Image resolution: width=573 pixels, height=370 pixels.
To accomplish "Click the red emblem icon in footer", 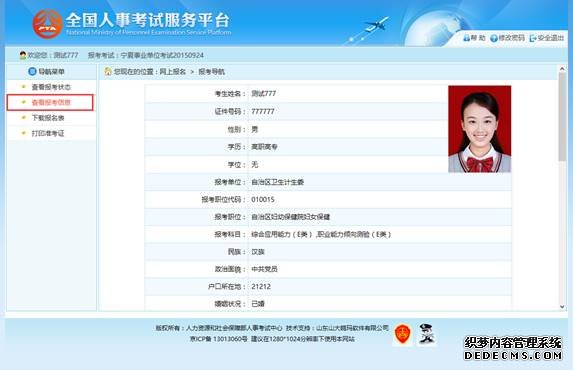I will (403, 334).
